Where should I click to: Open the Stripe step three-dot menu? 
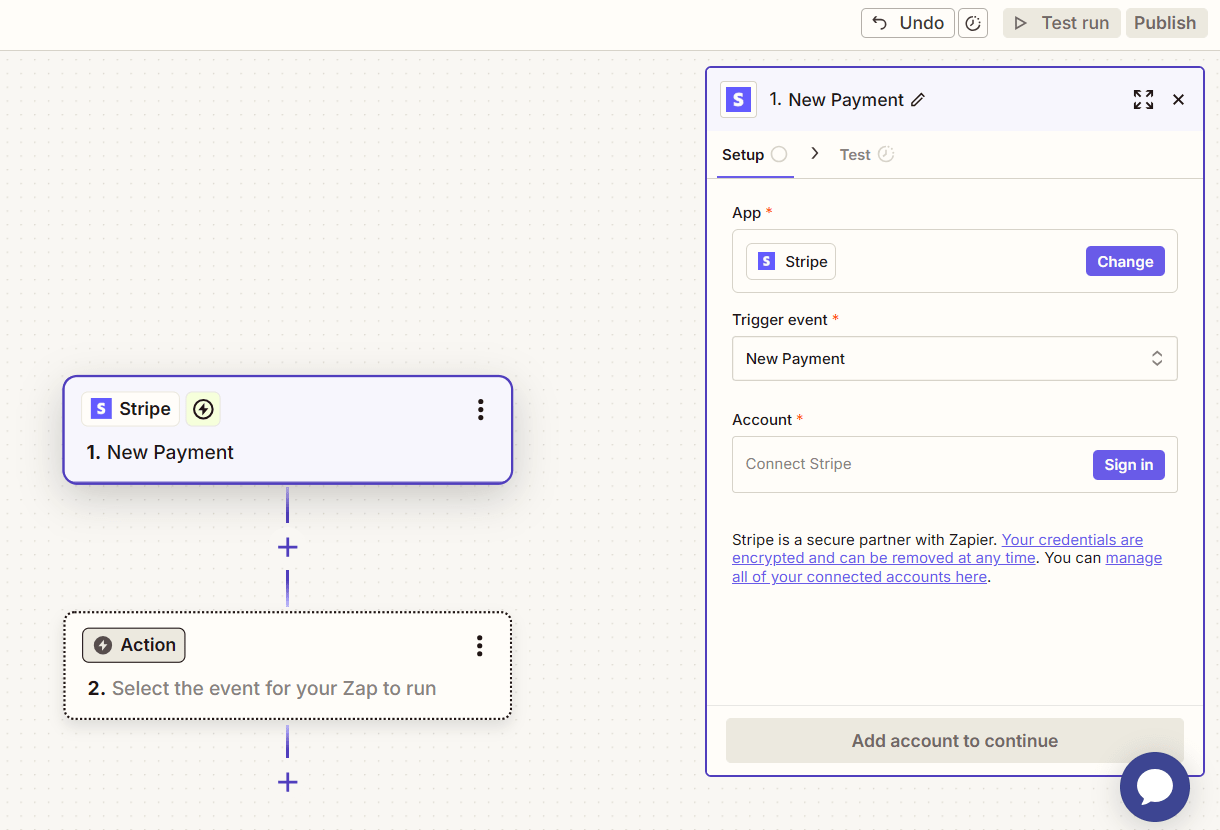click(480, 409)
